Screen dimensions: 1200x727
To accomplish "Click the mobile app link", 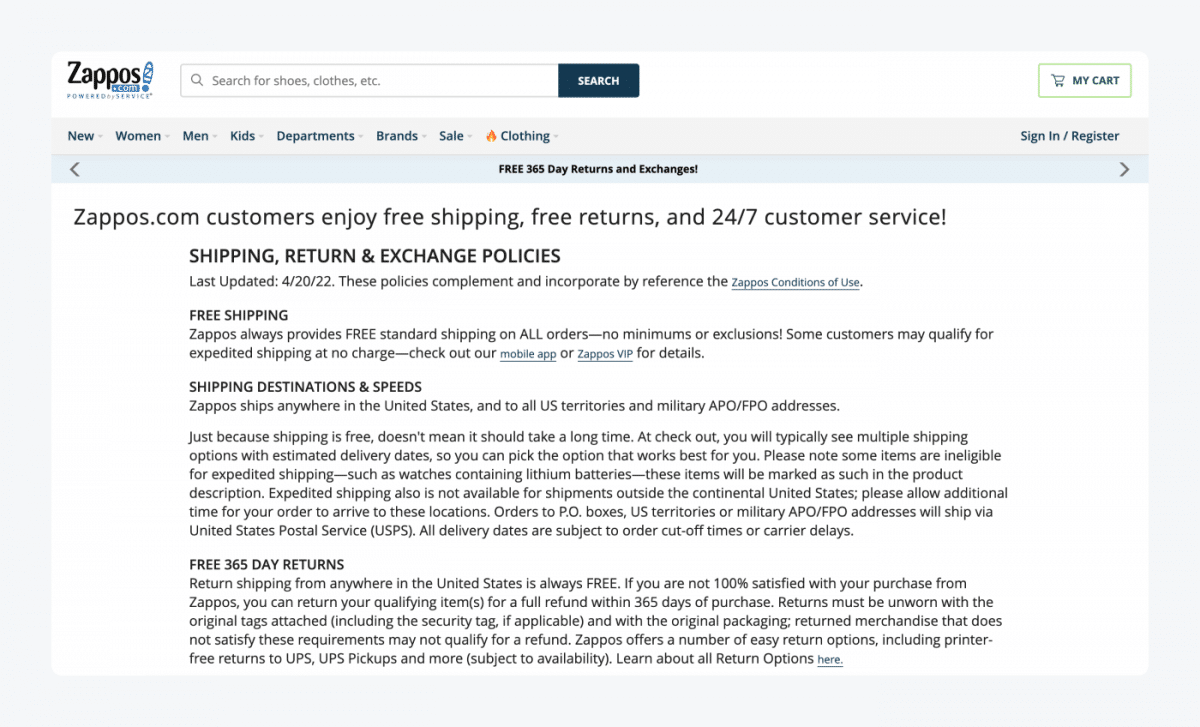I will [528, 353].
